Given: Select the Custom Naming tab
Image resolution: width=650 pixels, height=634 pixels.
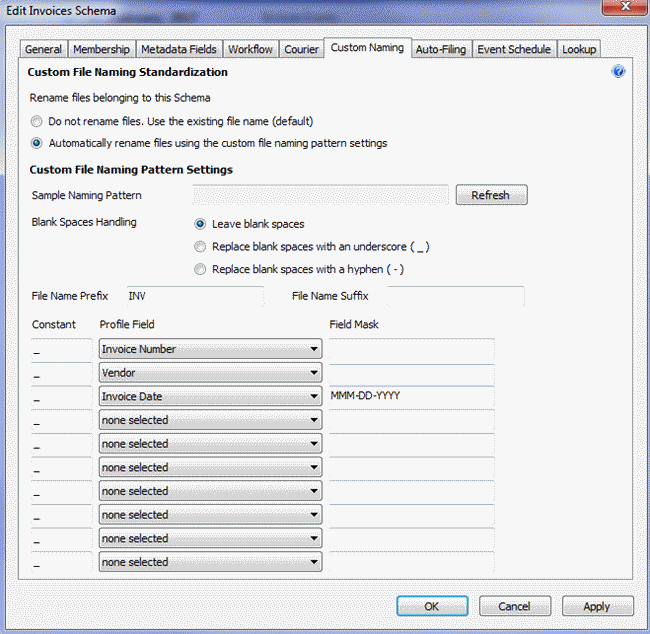Looking at the screenshot, I should tap(367, 48).
